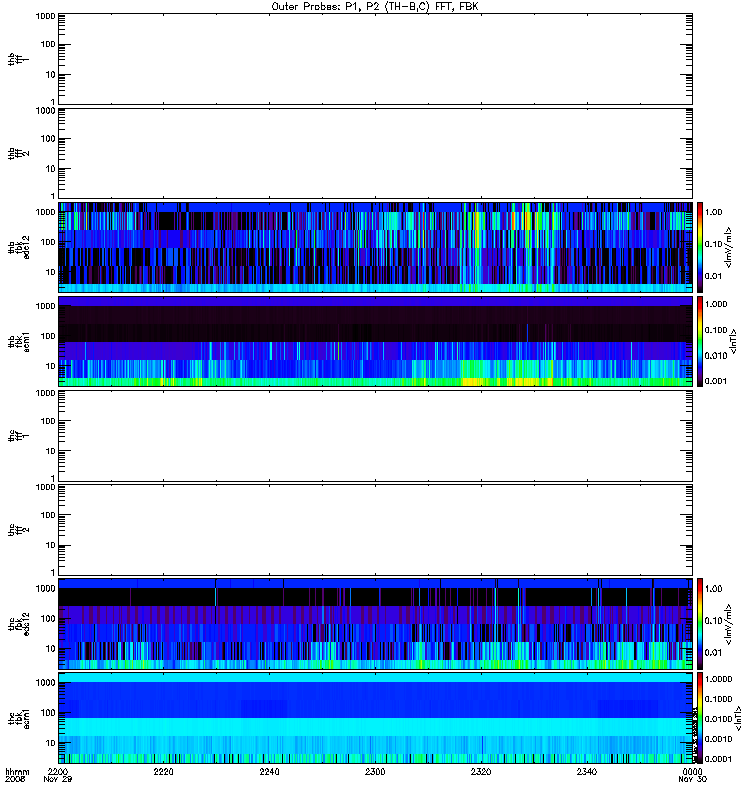
Task: Click the thc scm1 color bar
Action: [700, 718]
